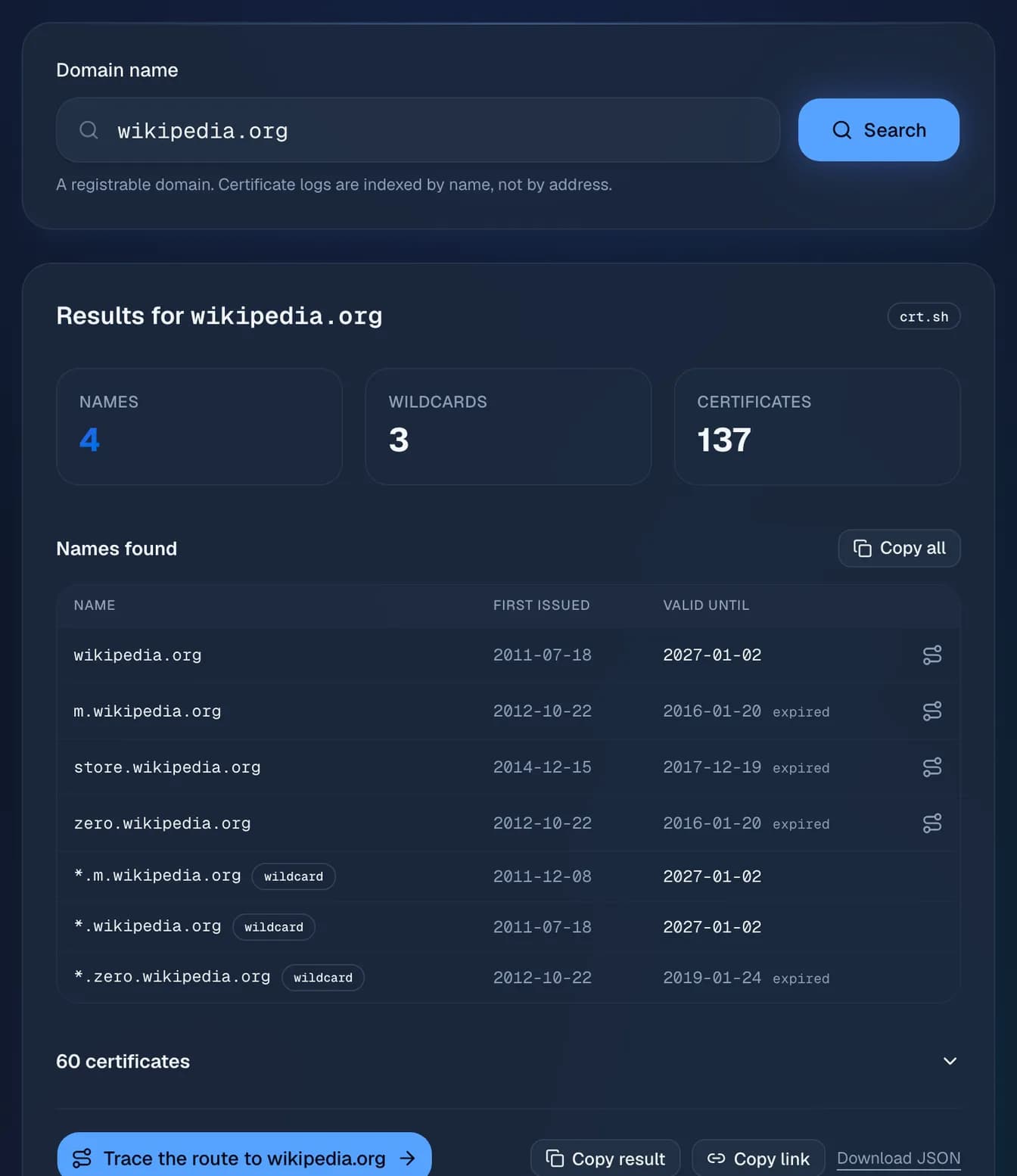Click the *.wikipedia.org name cell

[x=148, y=926]
